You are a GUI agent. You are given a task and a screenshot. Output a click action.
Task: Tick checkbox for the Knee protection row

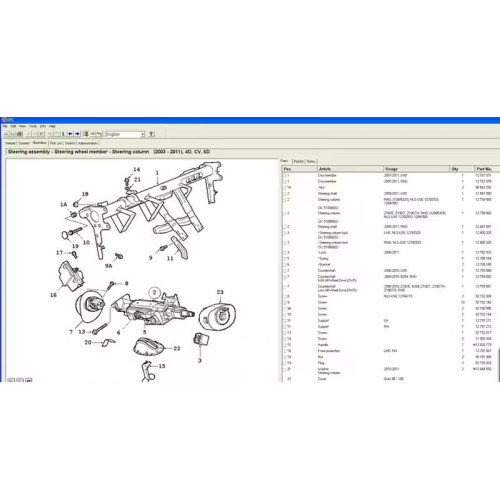(x=285, y=351)
